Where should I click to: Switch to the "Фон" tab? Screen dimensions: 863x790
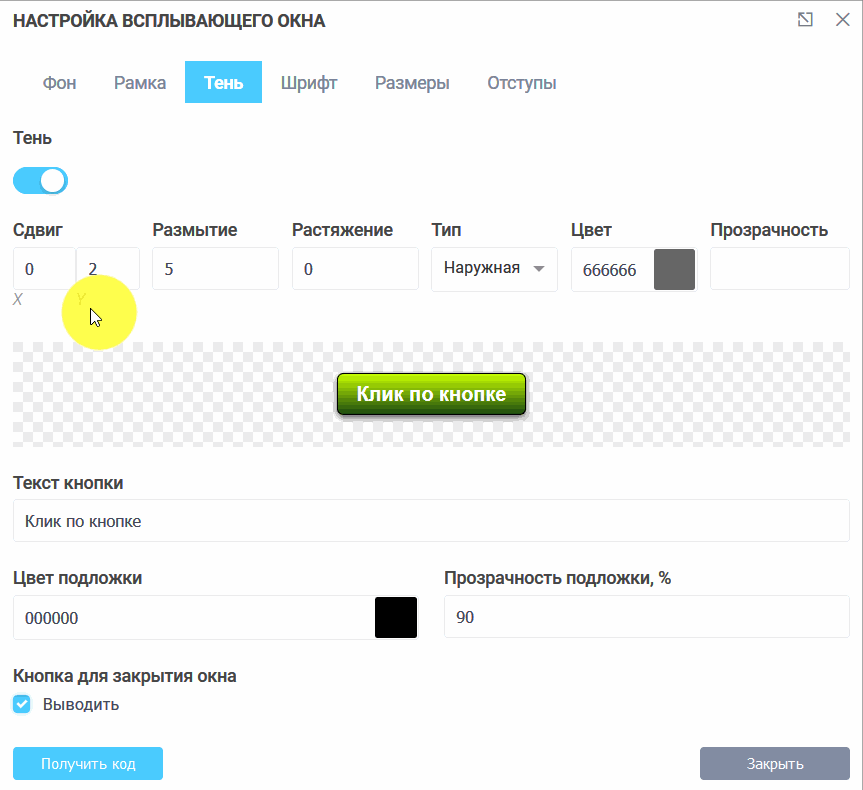[x=59, y=83]
